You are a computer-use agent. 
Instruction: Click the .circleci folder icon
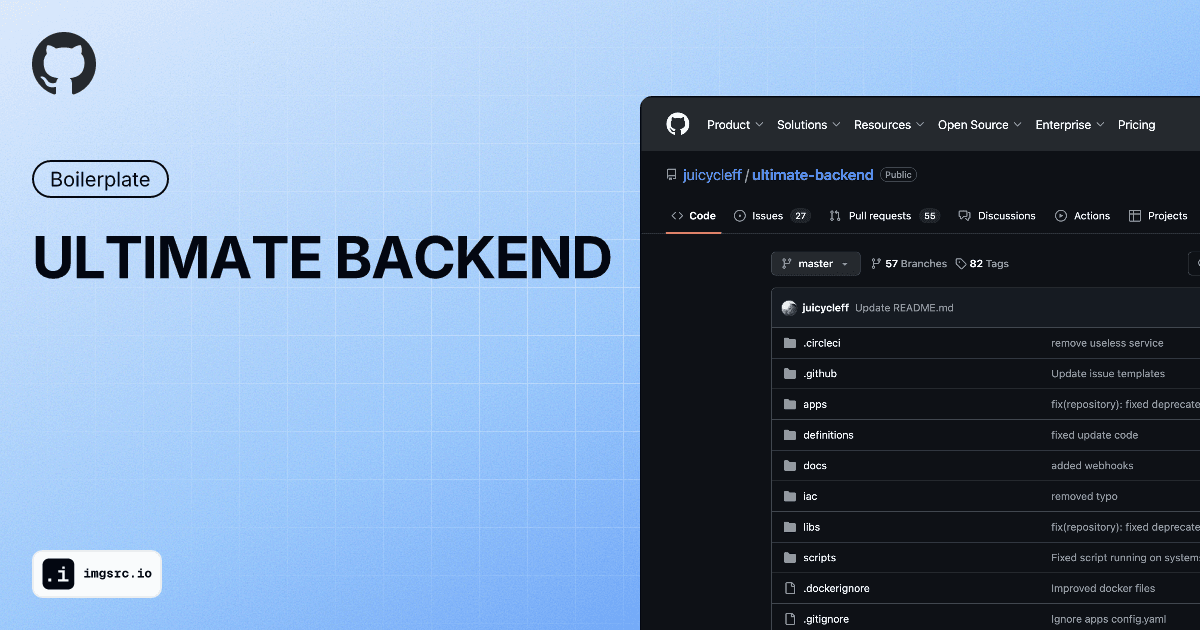tap(789, 343)
